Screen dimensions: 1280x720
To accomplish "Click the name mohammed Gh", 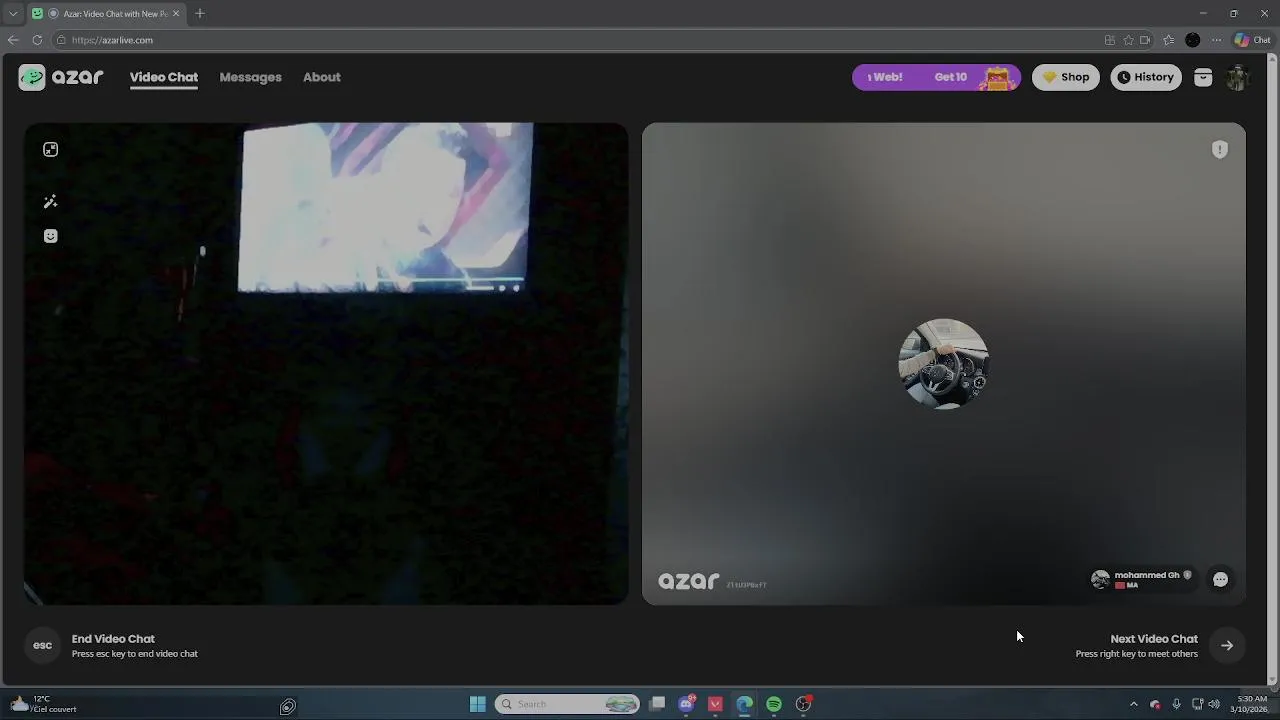I will coord(1147,575).
